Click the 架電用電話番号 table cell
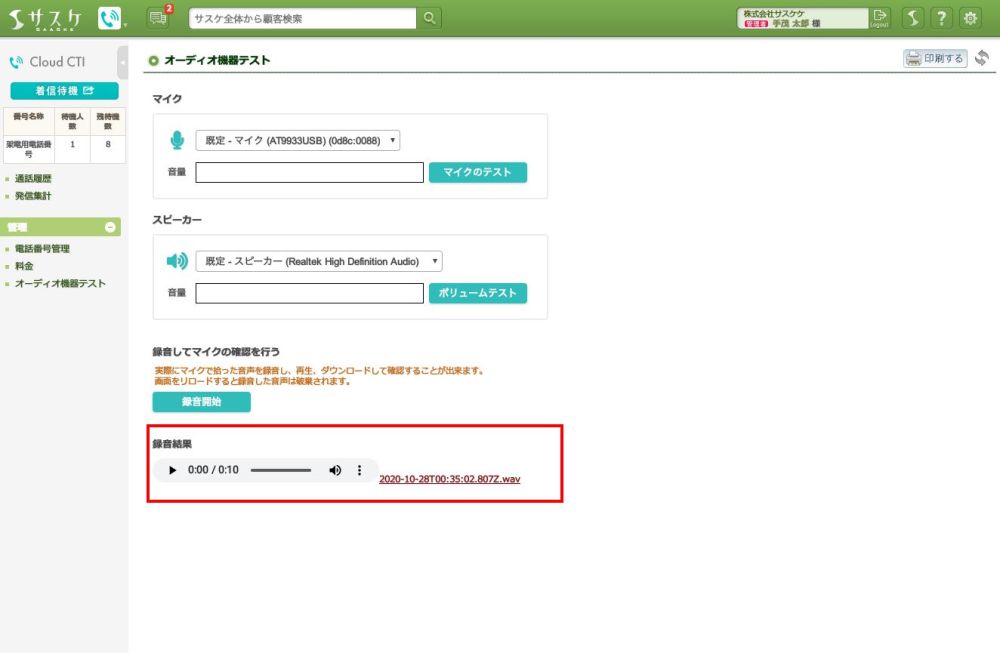Image resolution: width=1000 pixels, height=653 pixels. click(x=29, y=149)
